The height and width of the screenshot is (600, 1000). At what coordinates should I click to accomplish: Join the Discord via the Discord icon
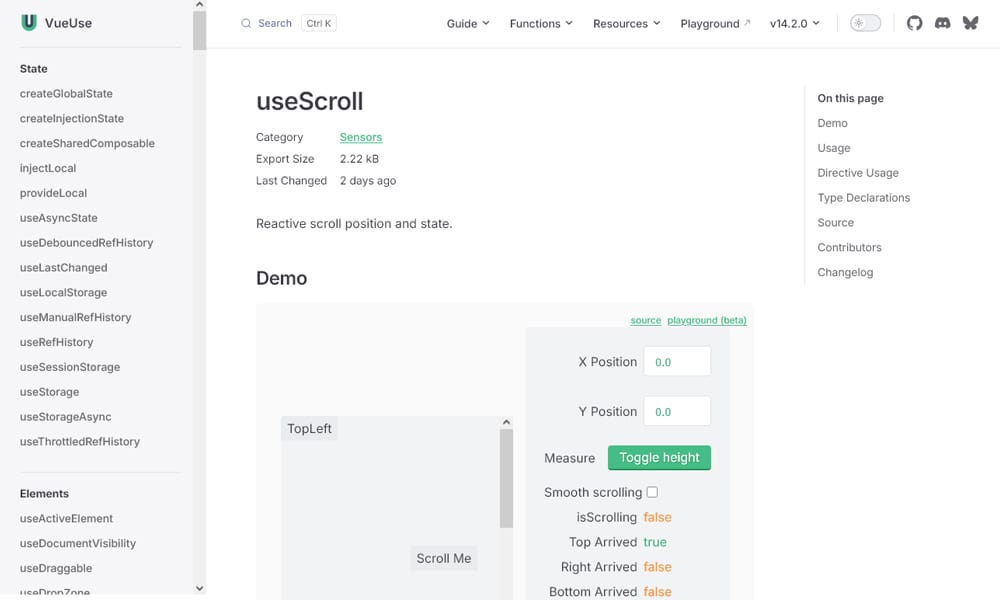pyautogui.click(x=942, y=22)
